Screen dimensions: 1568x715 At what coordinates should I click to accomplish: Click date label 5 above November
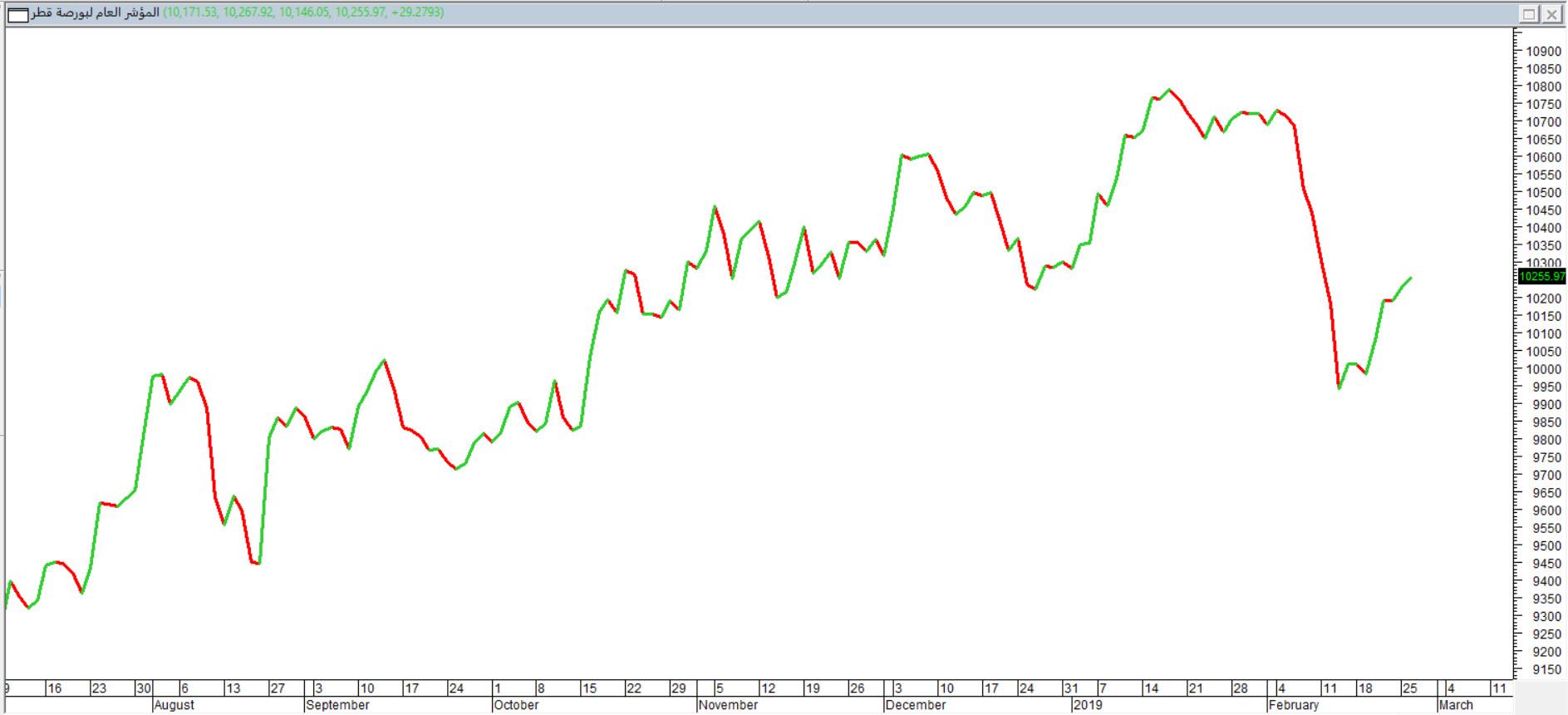(720, 688)
